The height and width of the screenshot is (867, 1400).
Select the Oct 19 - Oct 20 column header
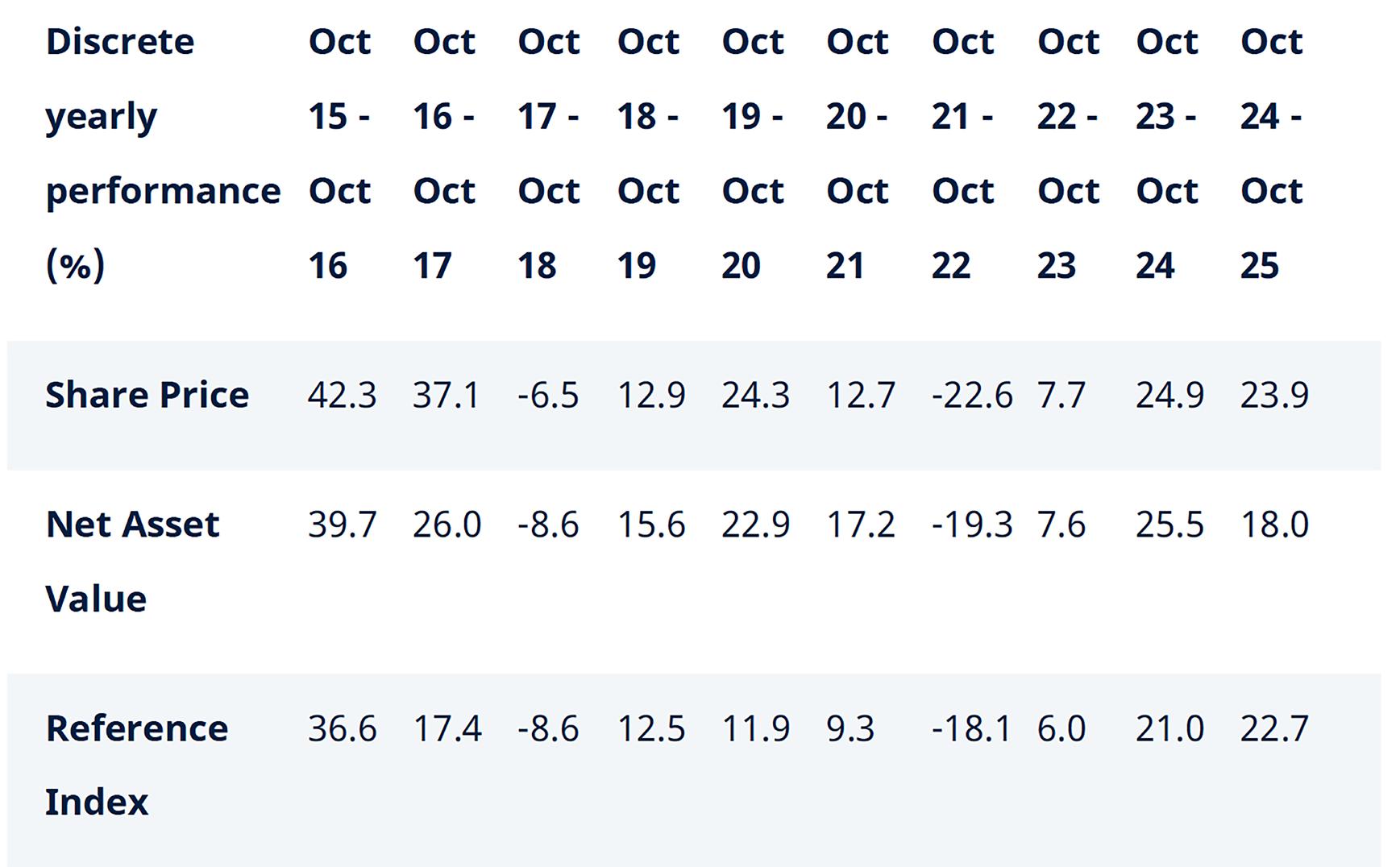coord(753,153)
